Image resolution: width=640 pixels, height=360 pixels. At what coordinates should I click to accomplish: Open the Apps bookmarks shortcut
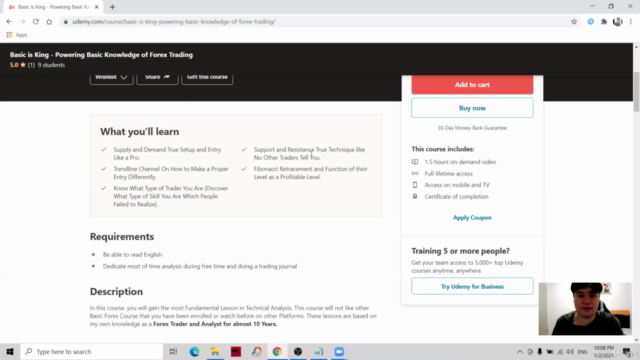(17, 35)
